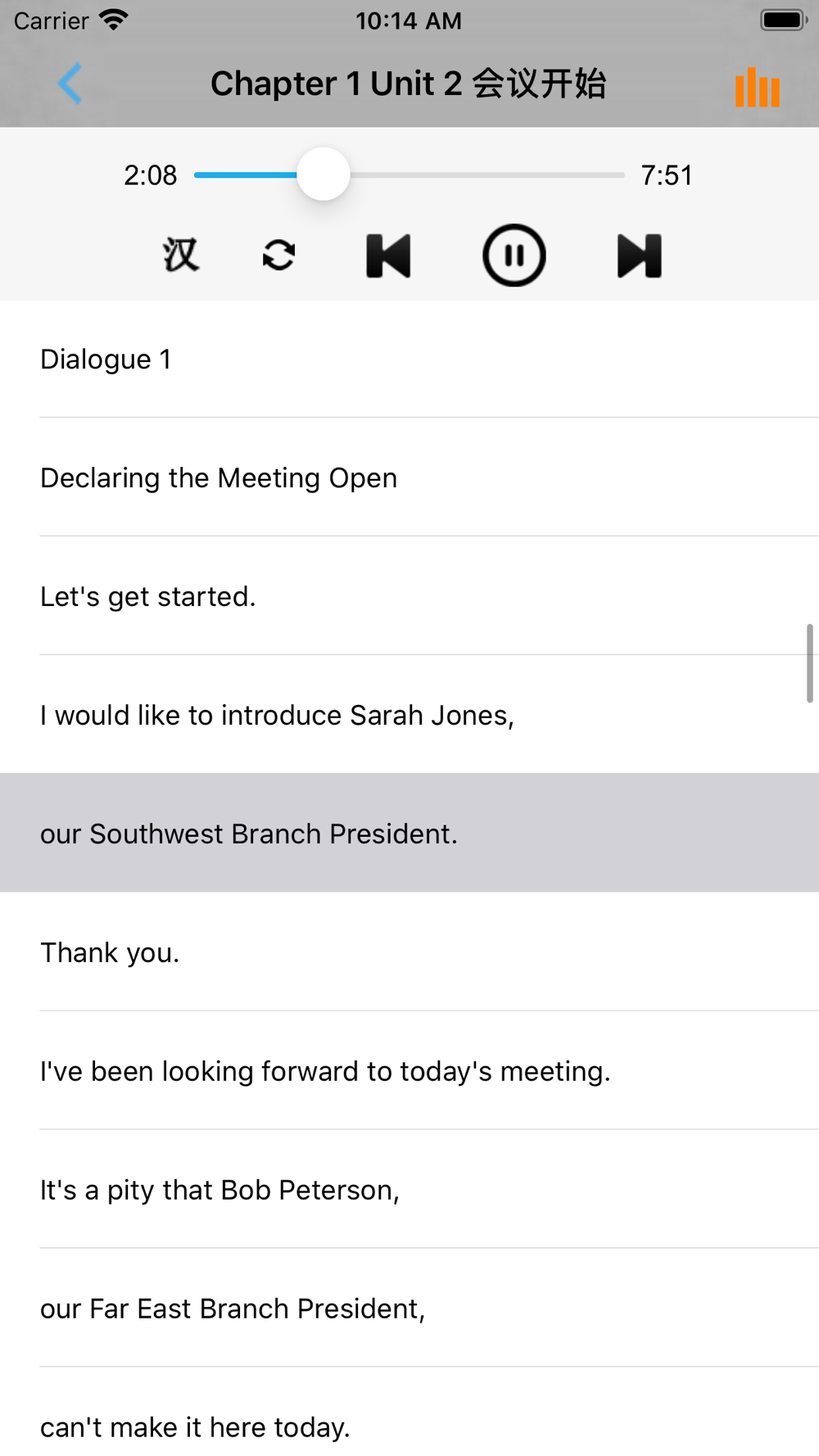Select the "Dialogue 1" line
This screenshot has height=1456, width=819.
pos(106,359)
